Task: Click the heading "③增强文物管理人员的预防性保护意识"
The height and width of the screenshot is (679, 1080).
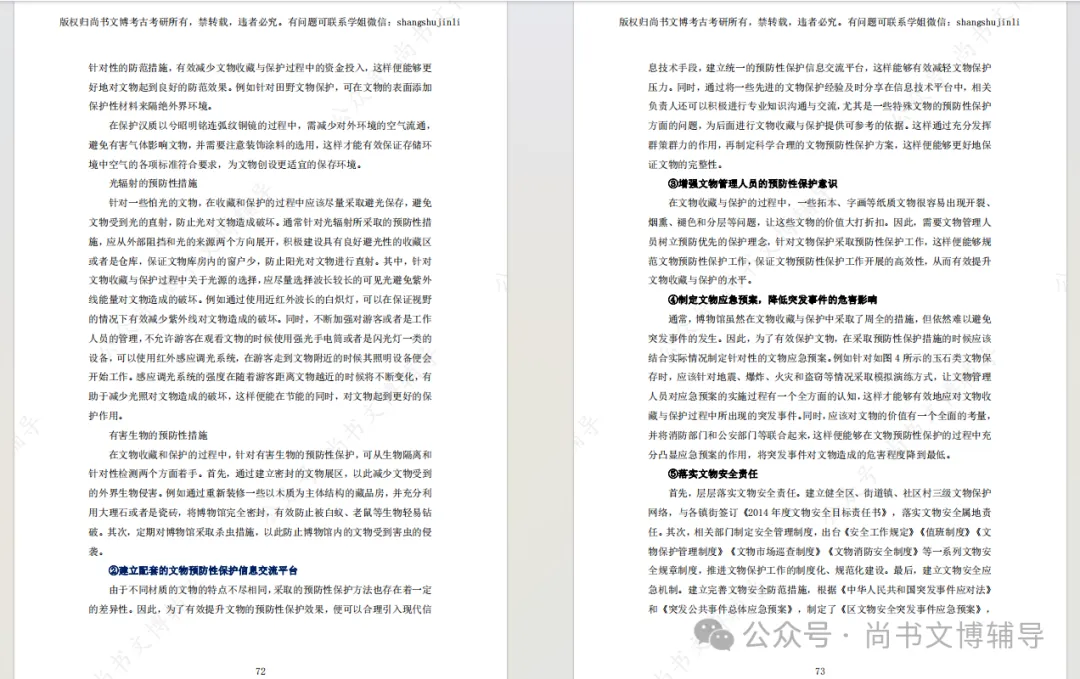Action: [x=752, y=184]
